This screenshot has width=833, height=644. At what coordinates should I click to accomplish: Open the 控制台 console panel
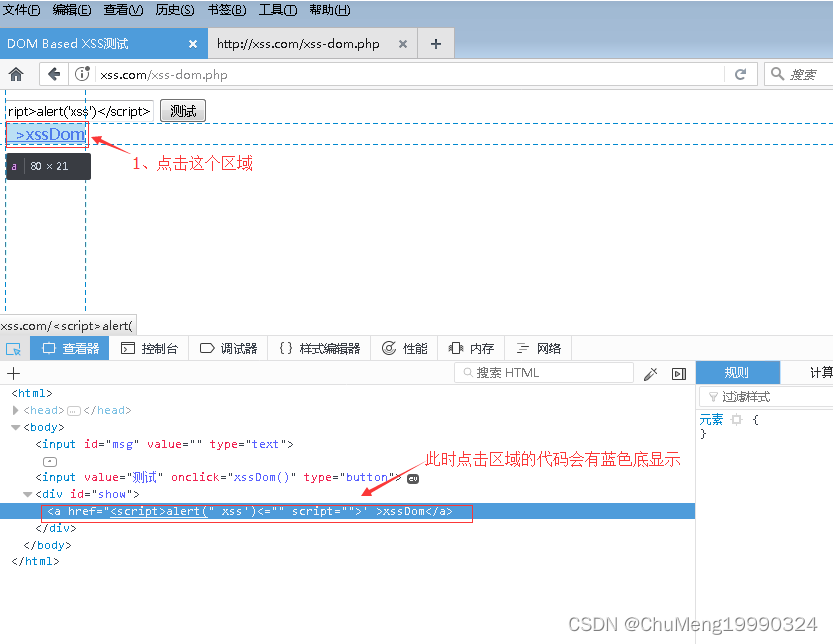(x=149, y=349)
